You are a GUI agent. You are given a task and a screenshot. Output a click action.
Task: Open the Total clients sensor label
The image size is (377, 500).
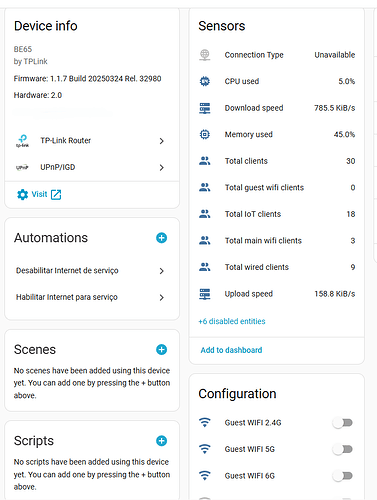(246, 161)
